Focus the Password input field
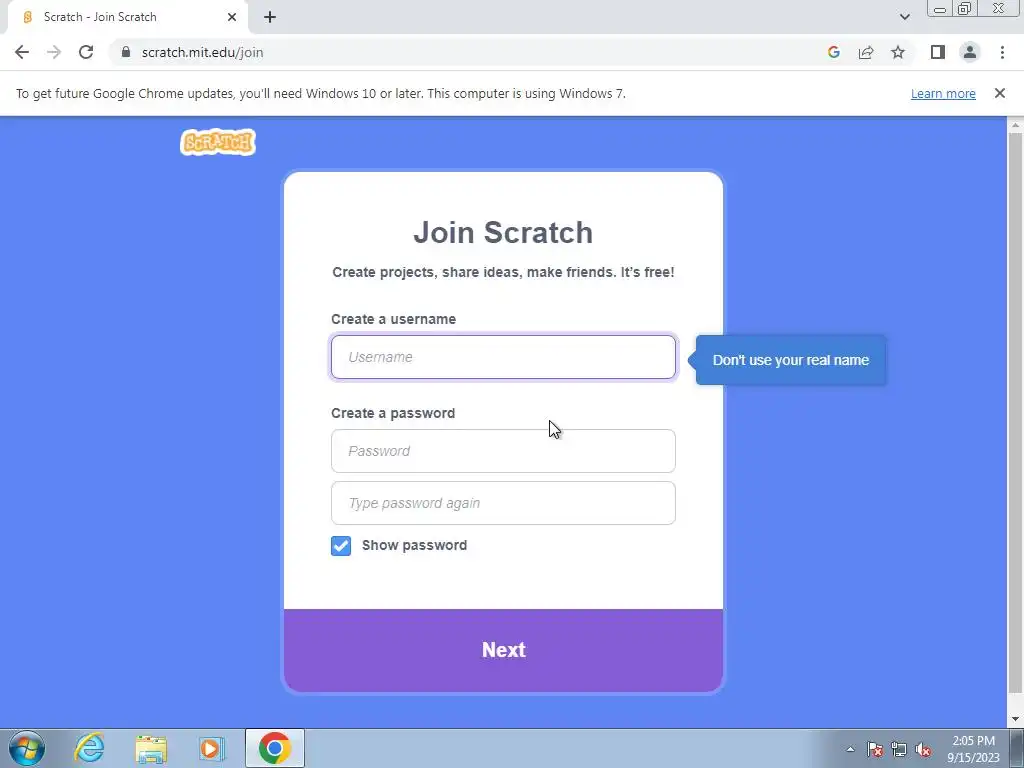1024x768 pixels. click(503, 451)
